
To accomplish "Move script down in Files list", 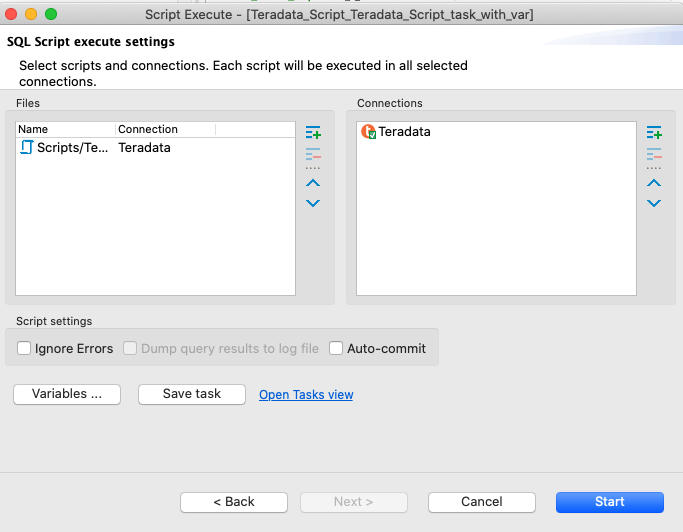I will 313,203.
